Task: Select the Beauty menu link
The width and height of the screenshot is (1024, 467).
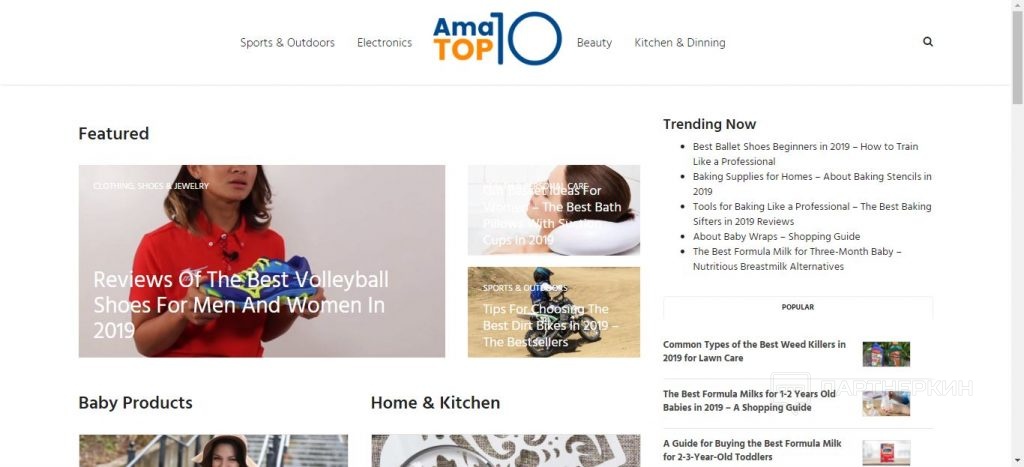Action: pyautogui.click(x=594, y=42)
